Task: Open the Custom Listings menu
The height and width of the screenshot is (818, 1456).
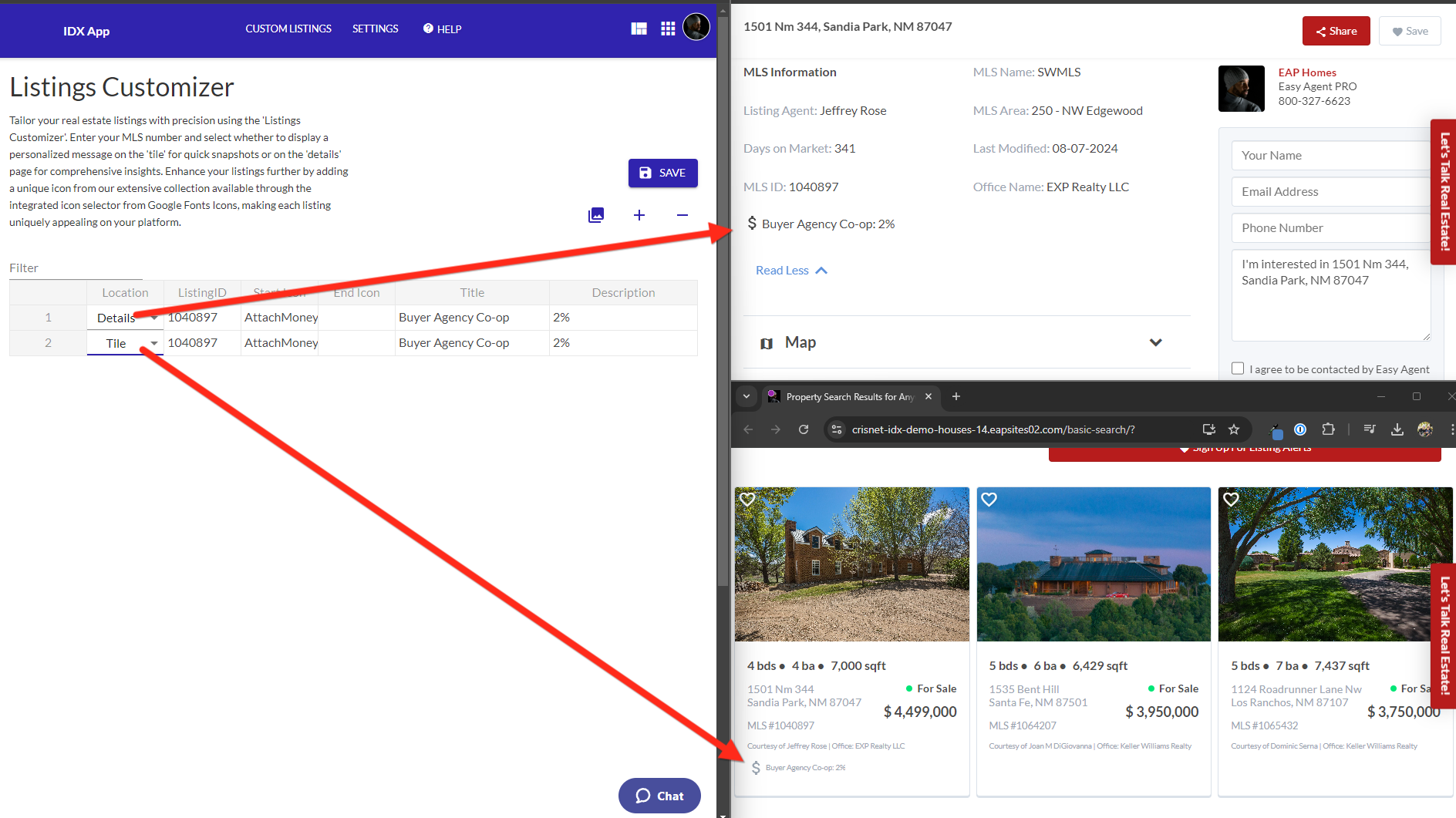Action: [288, 29]
